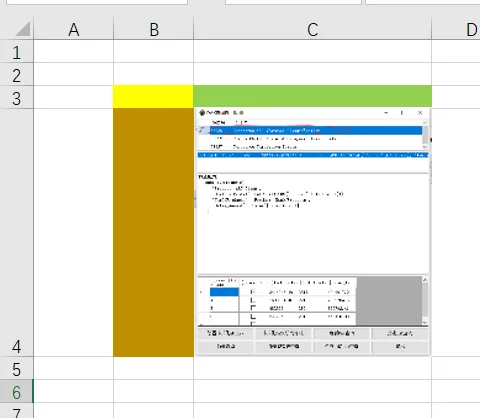Select row 5 header
Image resolution: width=480 pixels, height=418 pixels.
[x=17, y=368]
